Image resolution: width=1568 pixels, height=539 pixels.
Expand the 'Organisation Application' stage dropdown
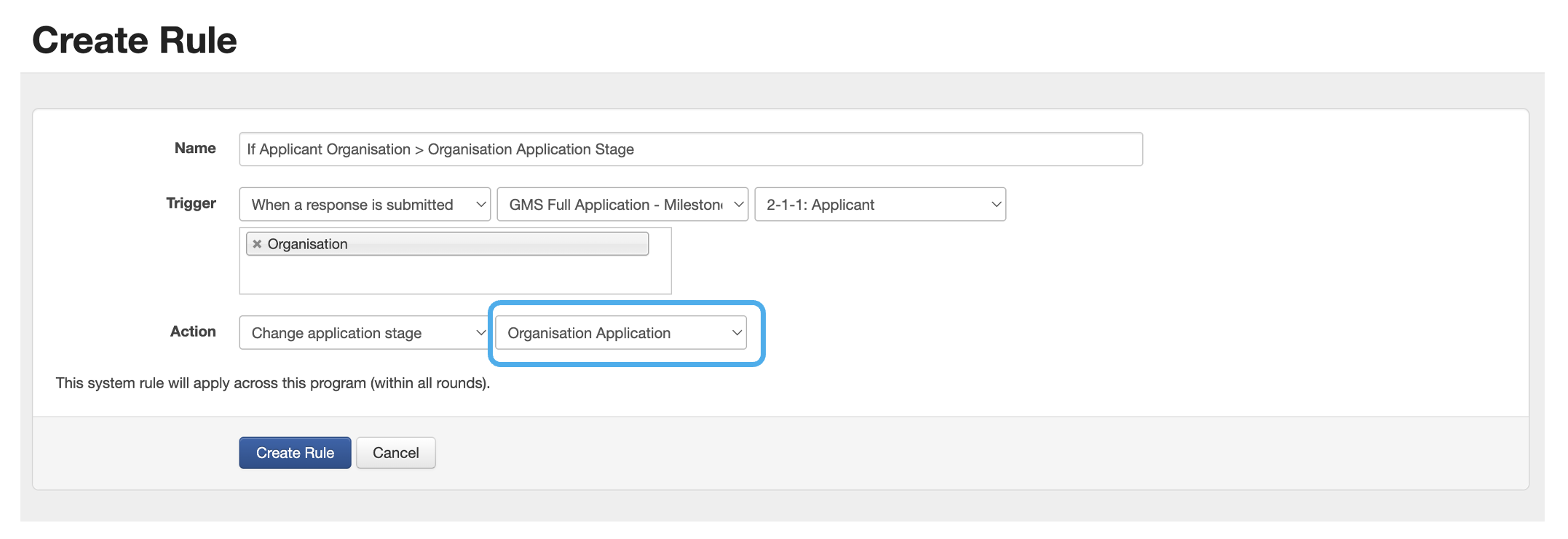(619, 333)
